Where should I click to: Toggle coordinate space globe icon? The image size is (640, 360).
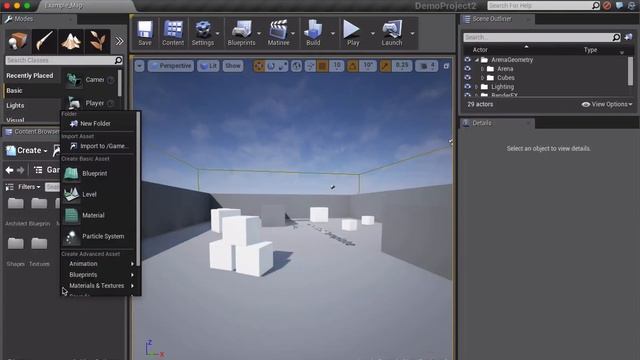[297, 66]
